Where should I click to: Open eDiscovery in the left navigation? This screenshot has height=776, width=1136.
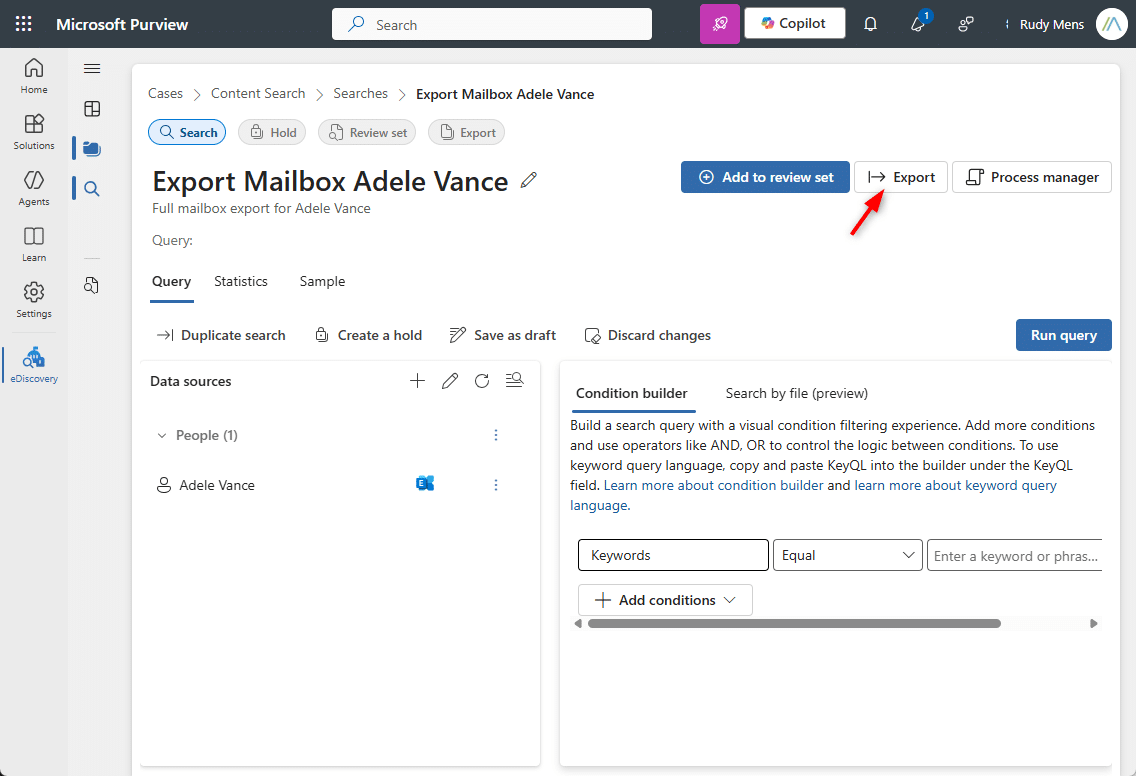click(34, 365)
